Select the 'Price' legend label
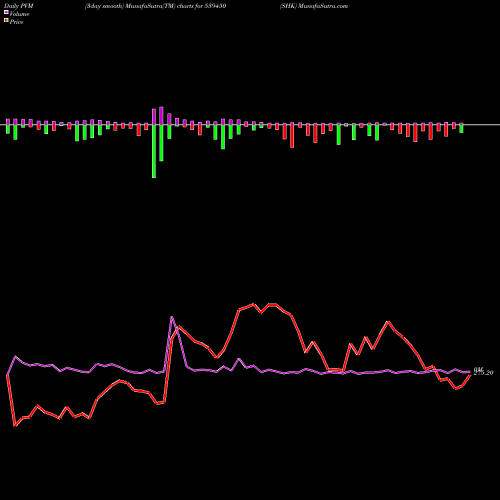 [x=16, y=22]
